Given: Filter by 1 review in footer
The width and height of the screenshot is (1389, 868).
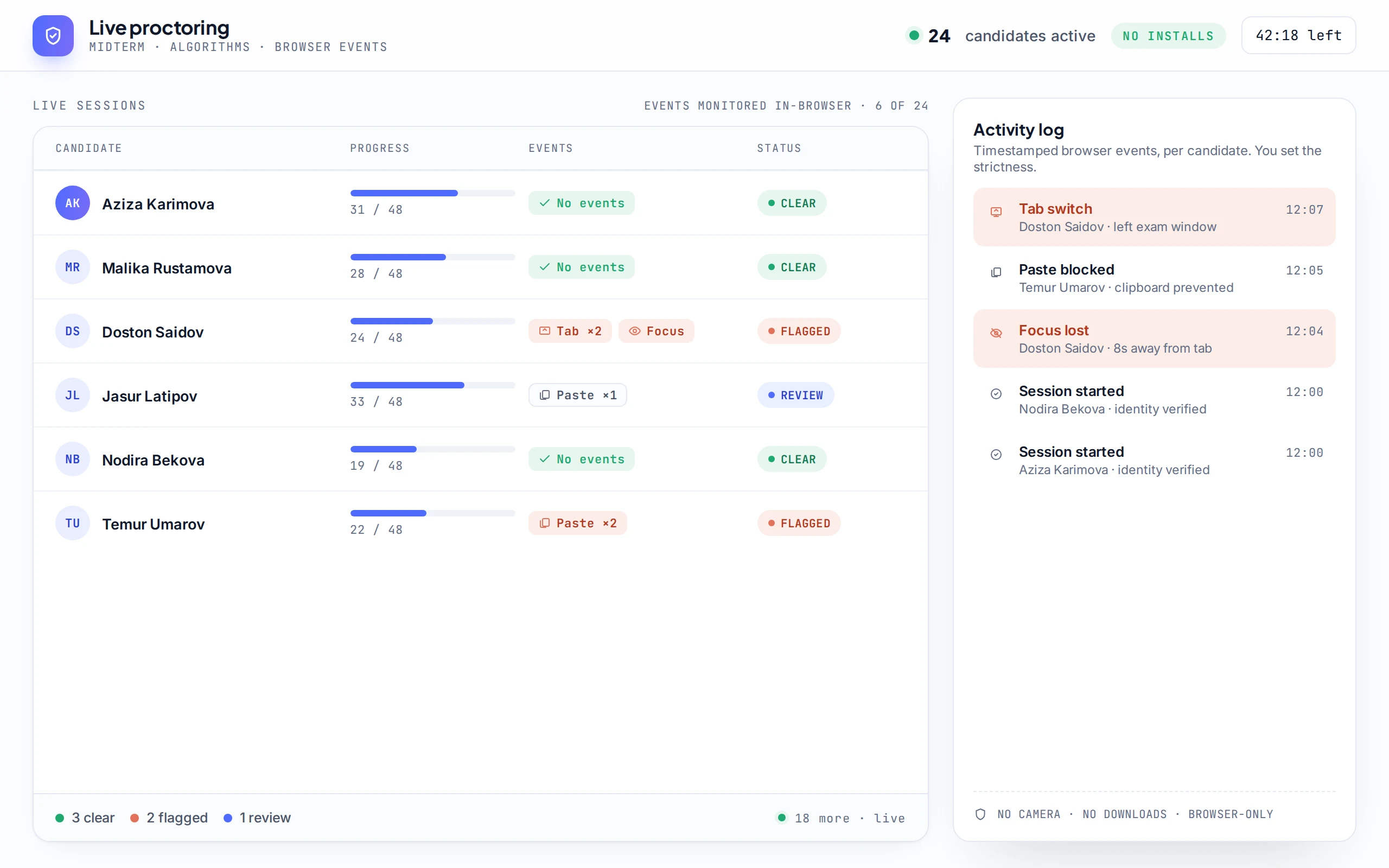Looking at the screenshot, I should tap(257, 818).
